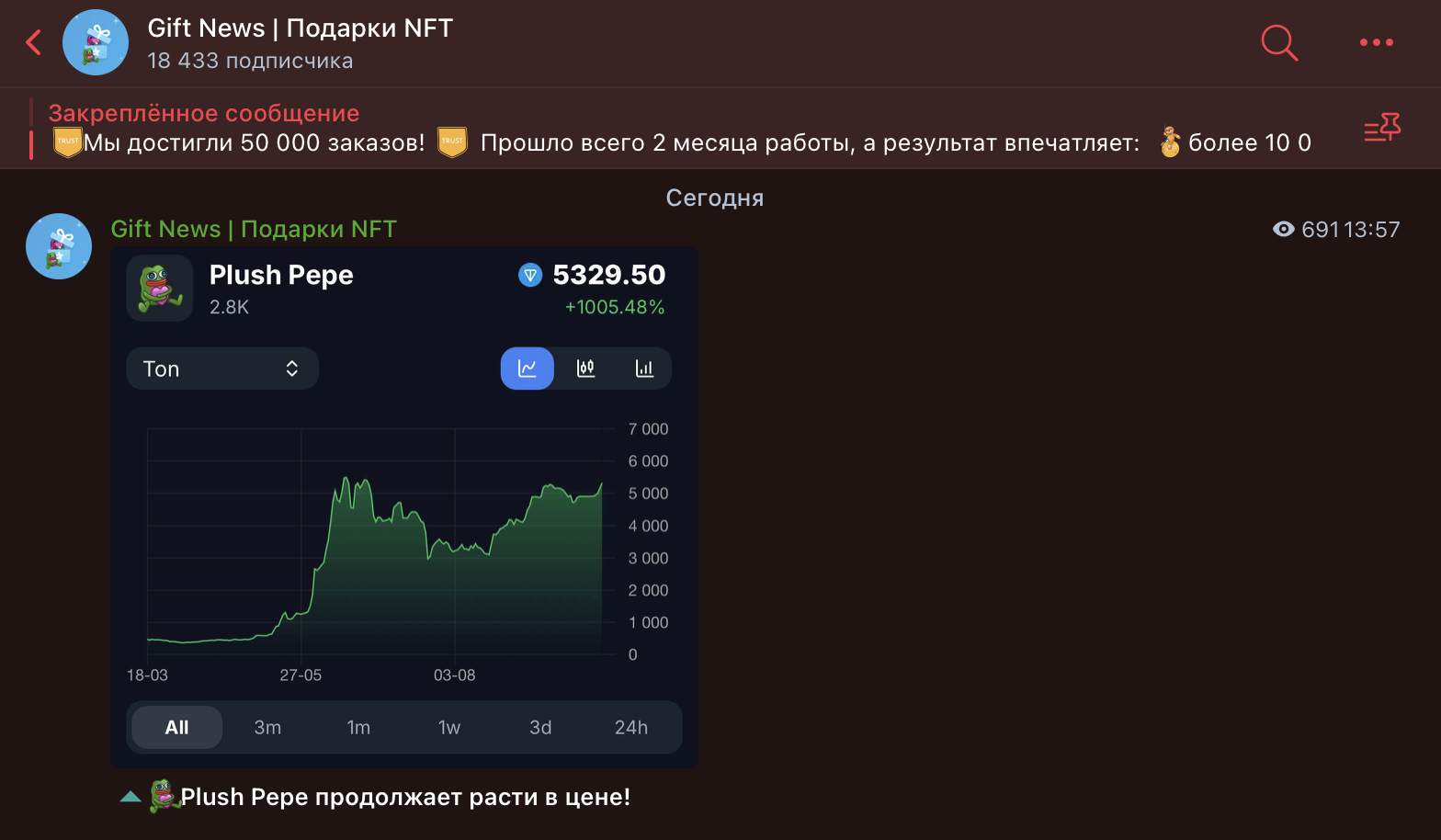The height and width of the screenshot is (840, 1441).
Task: Search within the channel
Action: 1278,42
